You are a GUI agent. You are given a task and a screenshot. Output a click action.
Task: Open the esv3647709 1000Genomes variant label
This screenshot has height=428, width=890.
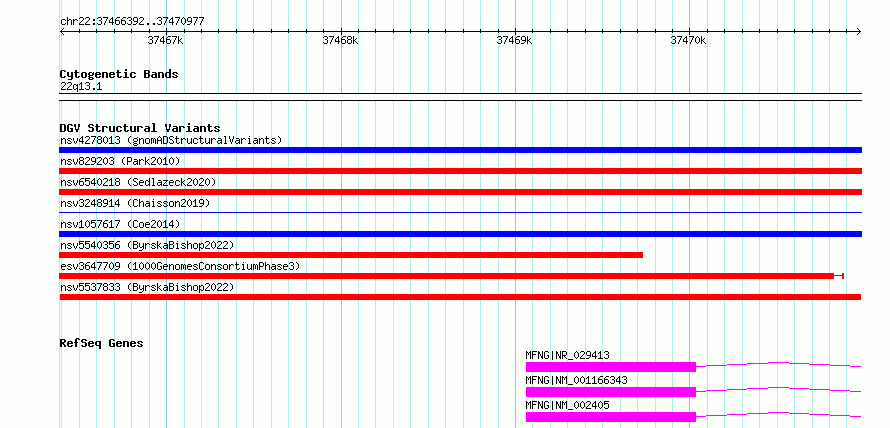coord(180,266)
